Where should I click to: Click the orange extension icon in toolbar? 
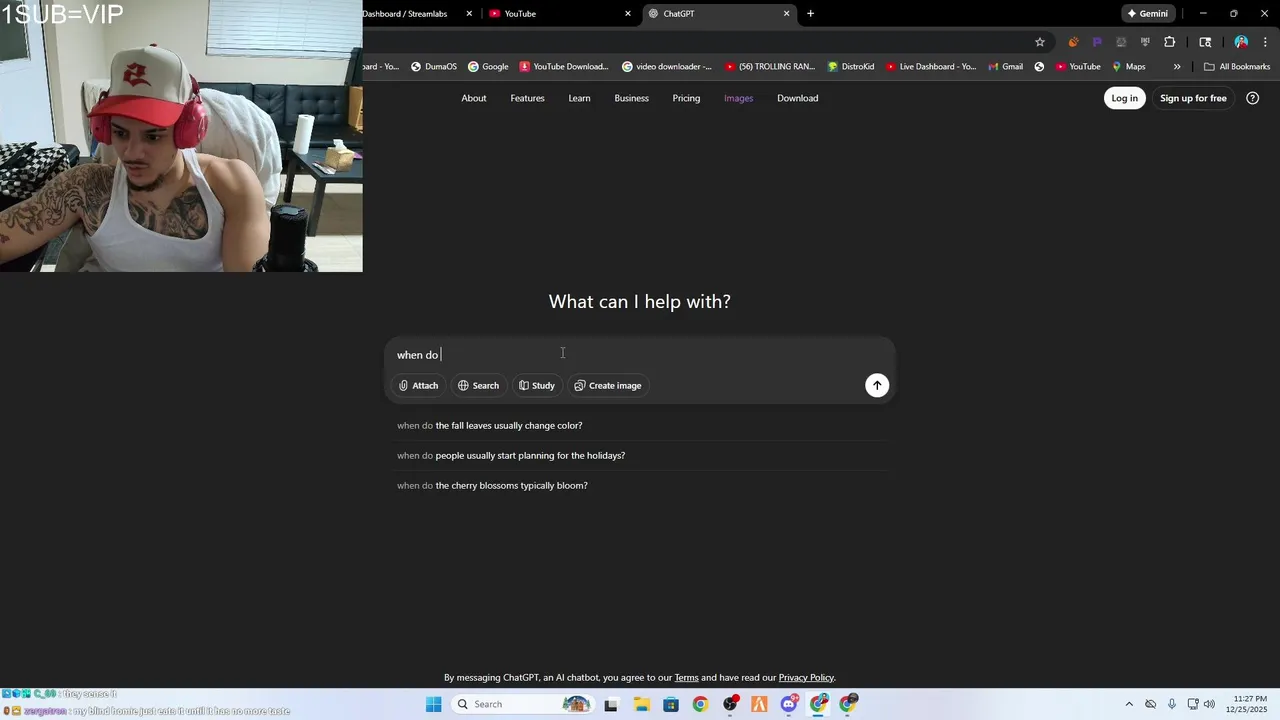1073,42
